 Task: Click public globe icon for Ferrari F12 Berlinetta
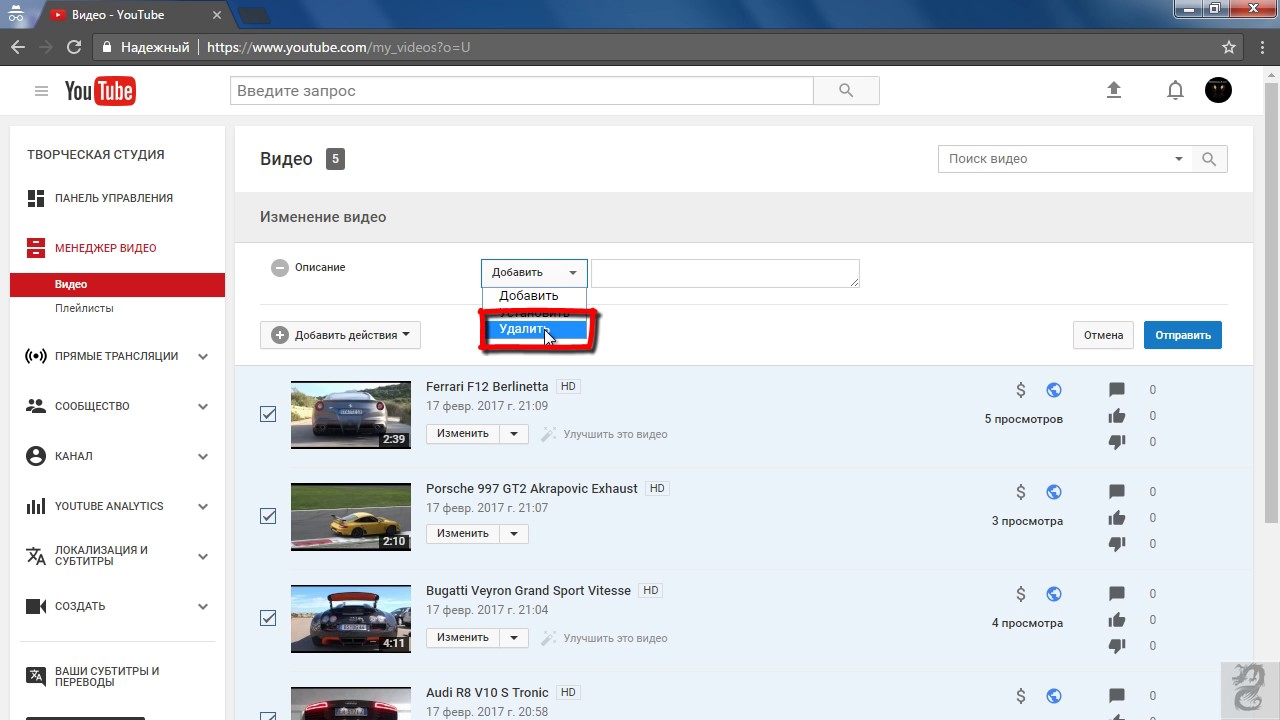(x=1054, y=390)
